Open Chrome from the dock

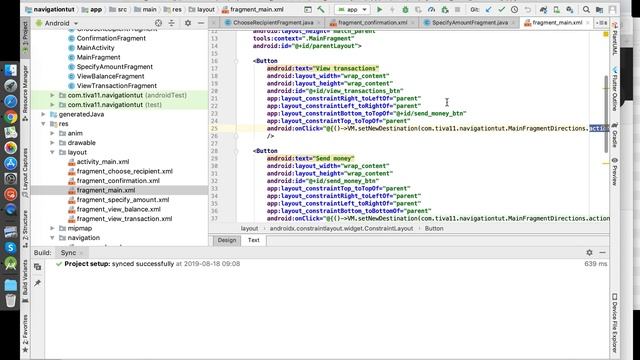tap(11, 117)
